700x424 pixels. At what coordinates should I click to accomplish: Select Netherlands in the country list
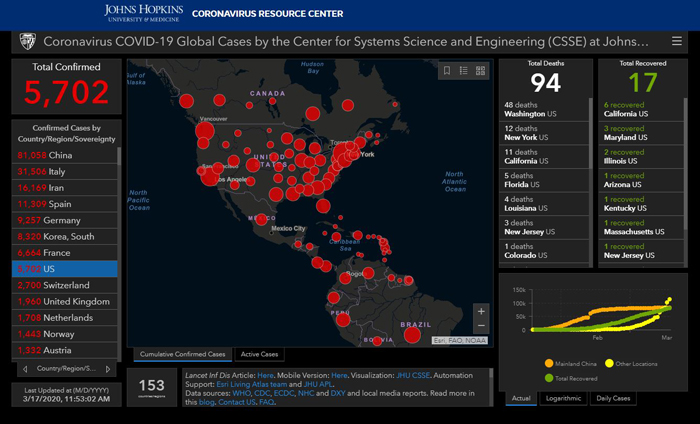[x=65, y=318]
